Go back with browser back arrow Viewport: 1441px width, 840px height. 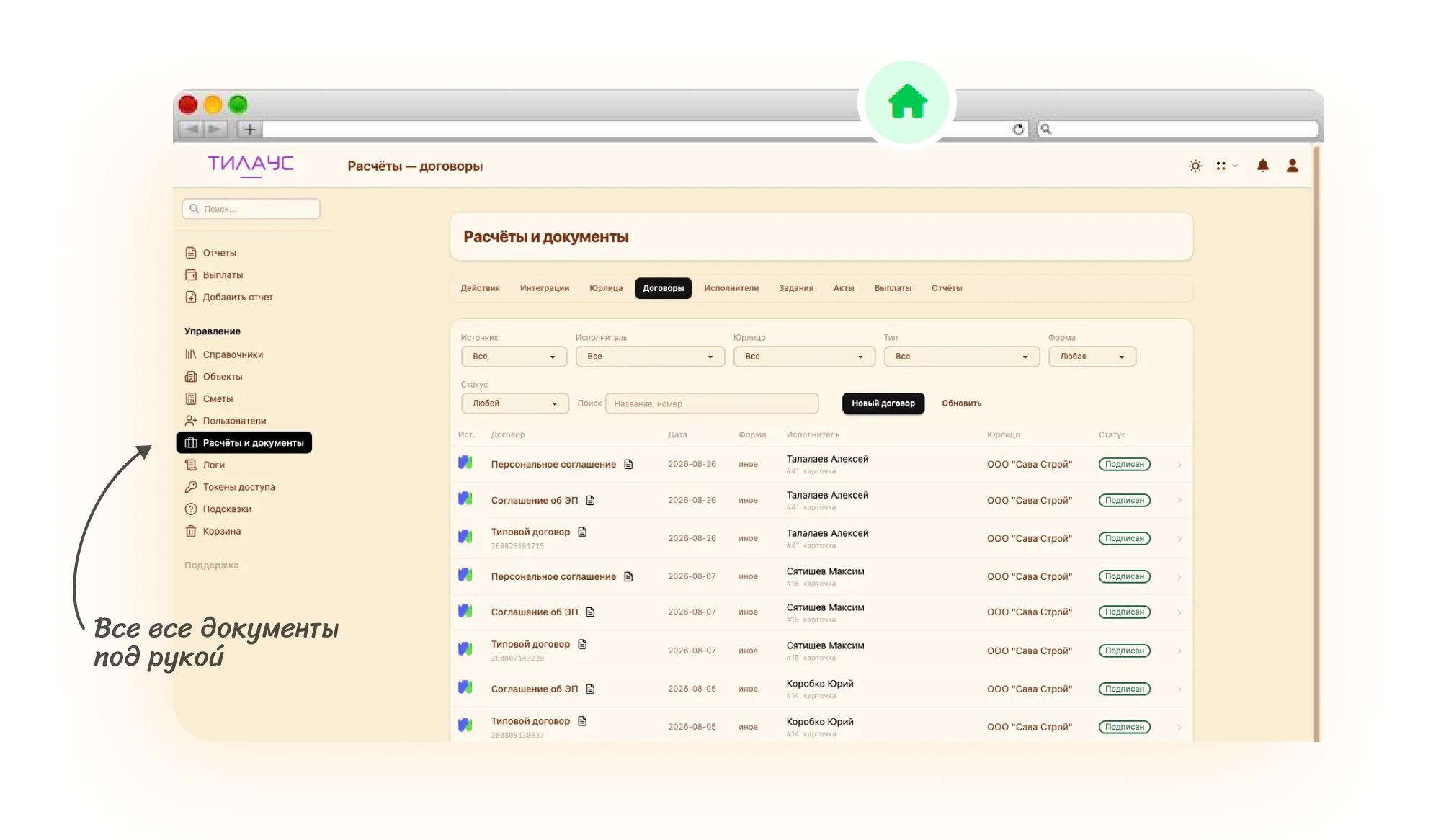point(191,129)
